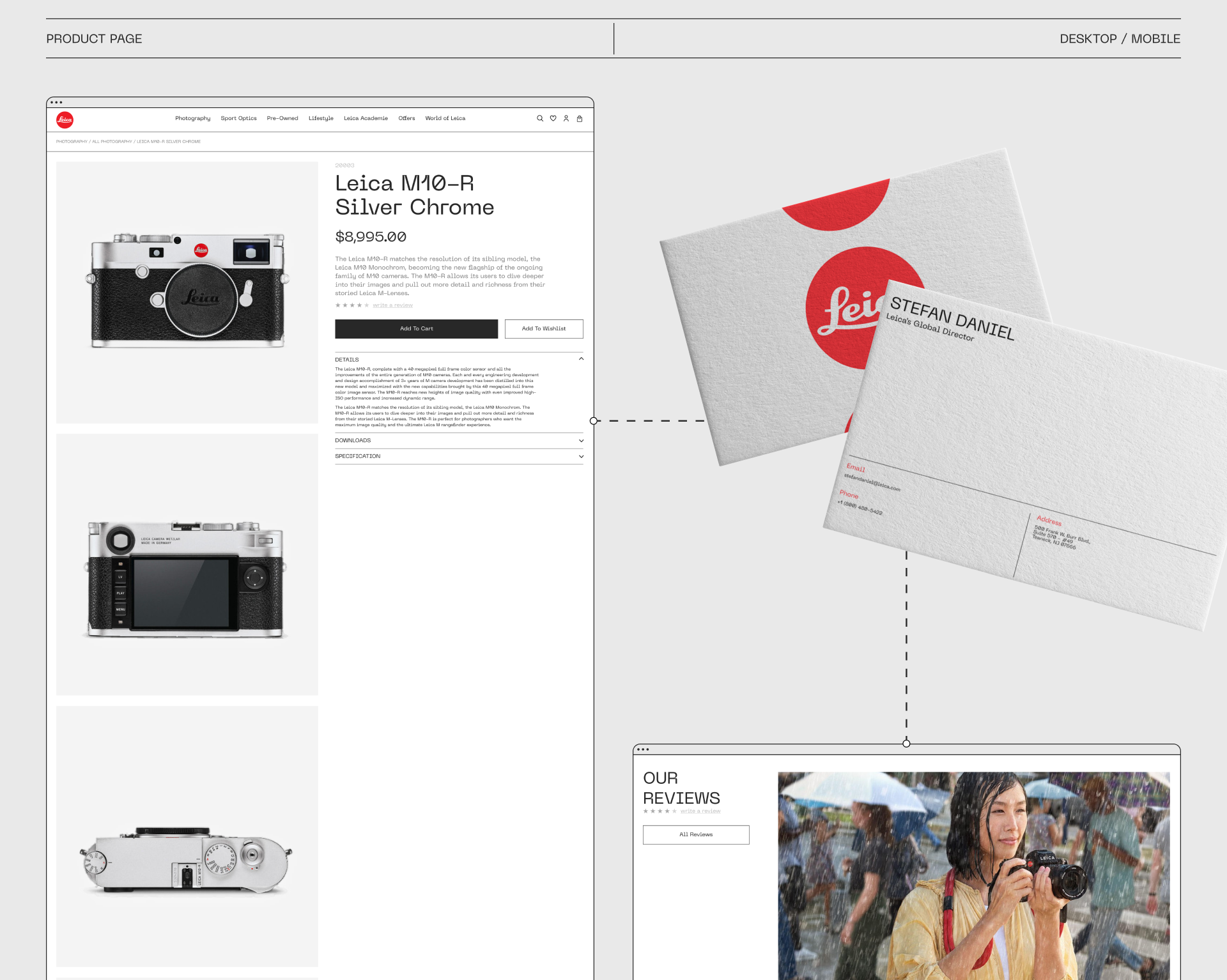Expand the Downloads section
The height and width of the screenshot is (980, 1227).
tap(581, 441)
